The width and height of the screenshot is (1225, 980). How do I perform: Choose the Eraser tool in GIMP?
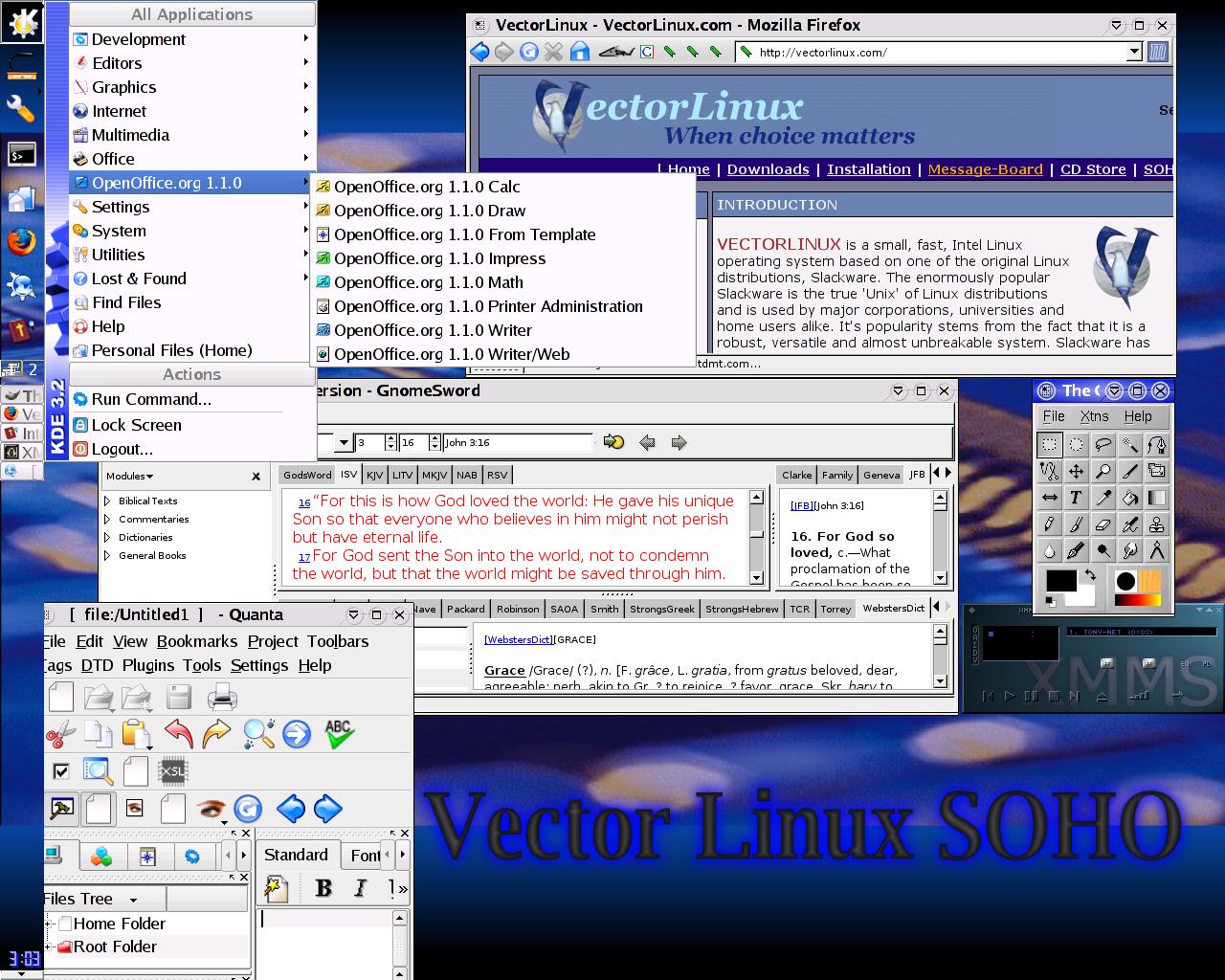pyautogui.click(x=1103, y=524)
